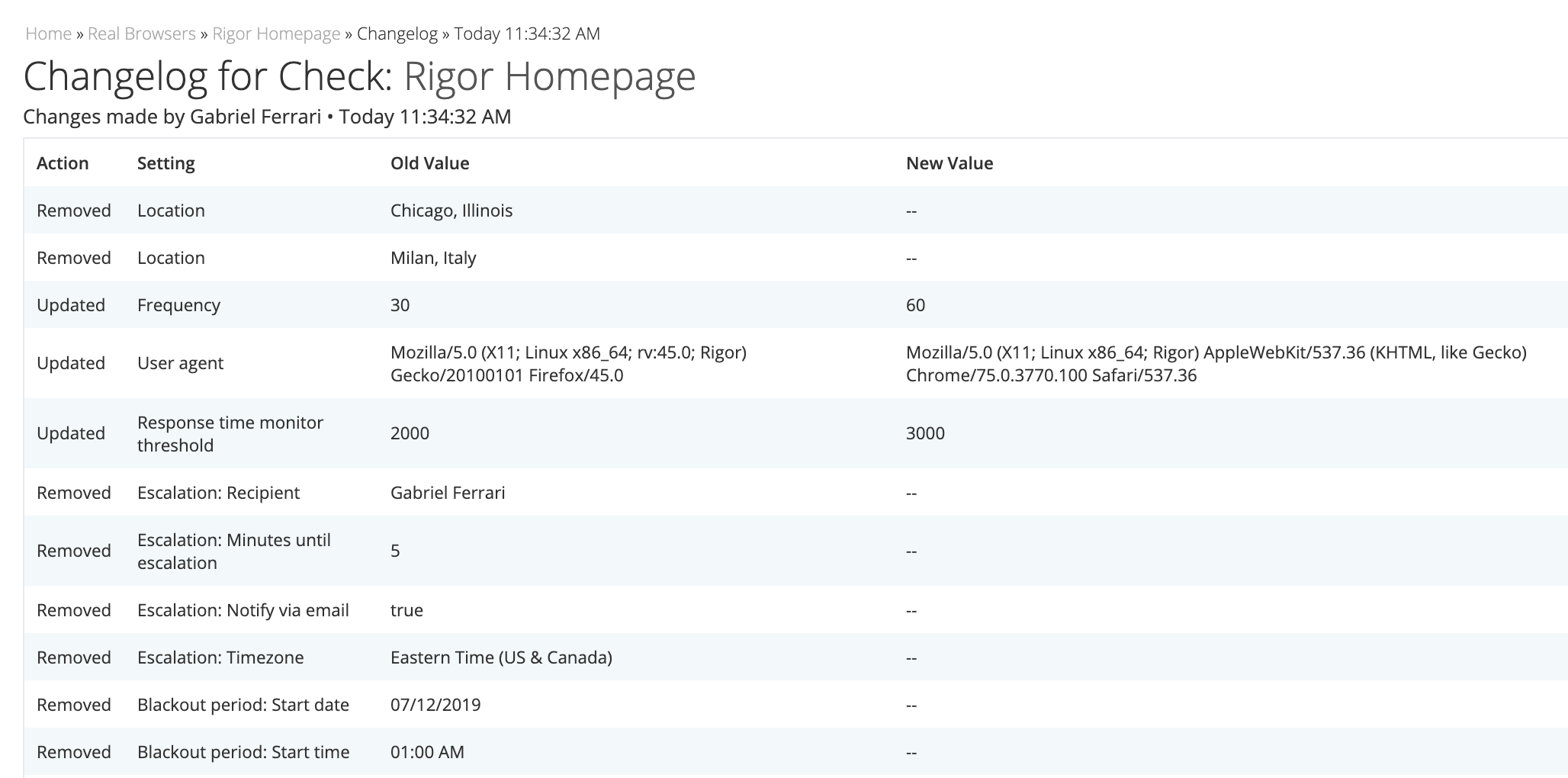Open Rigor Homepage breadcrumb link
1568x778 pixels.
[276, 34]
